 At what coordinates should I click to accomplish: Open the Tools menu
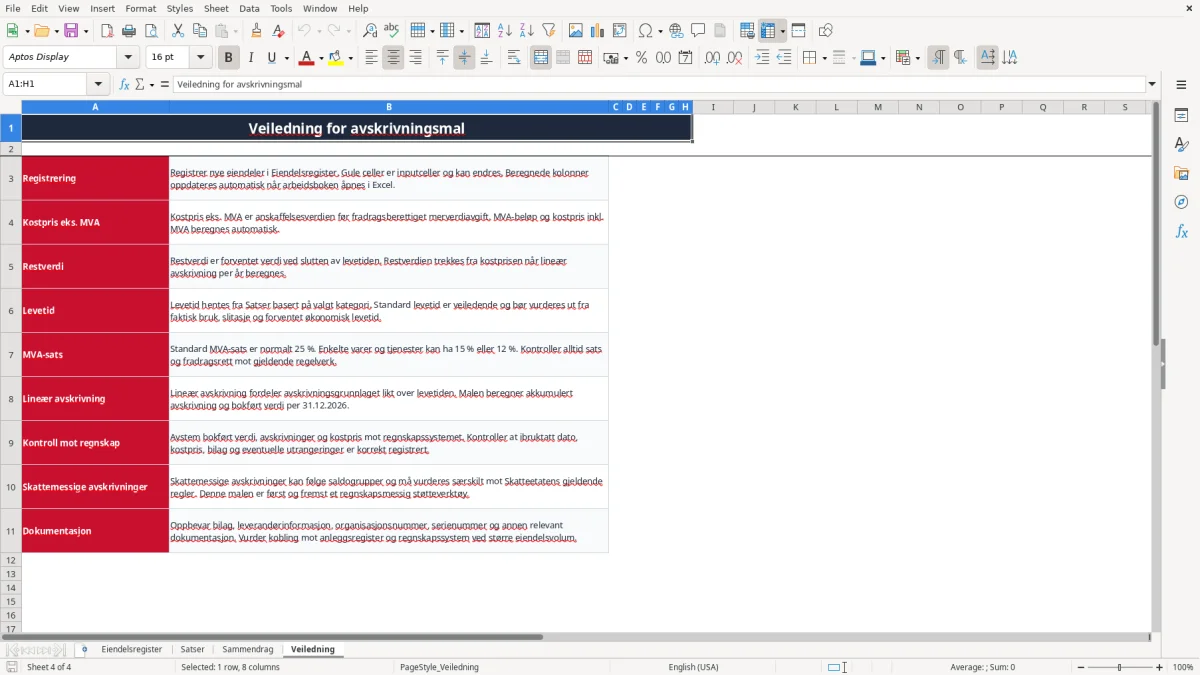point(281,8)
